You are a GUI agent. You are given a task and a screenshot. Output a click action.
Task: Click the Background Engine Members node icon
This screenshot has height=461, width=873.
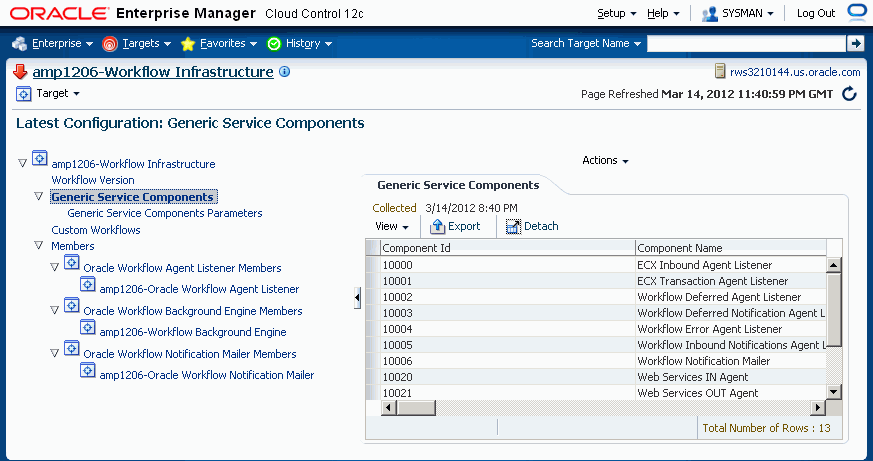72,305
